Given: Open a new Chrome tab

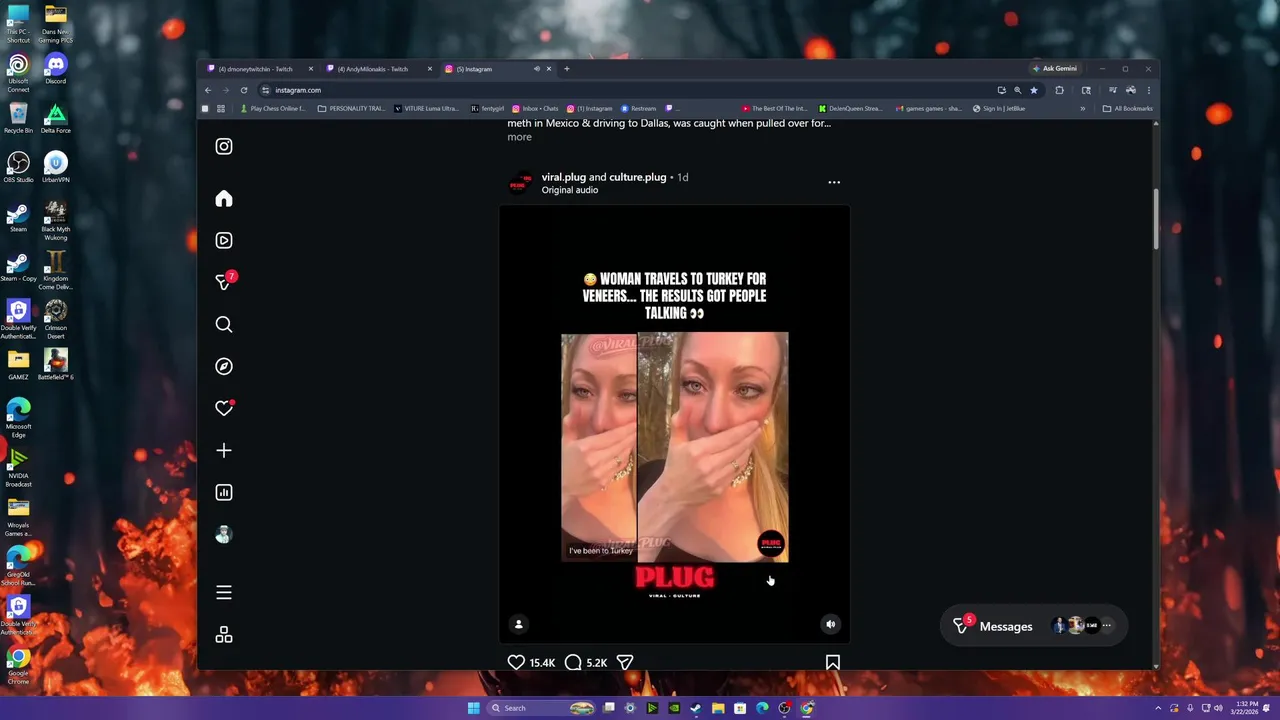Looking at the screenshot, I should coord(566,69).
